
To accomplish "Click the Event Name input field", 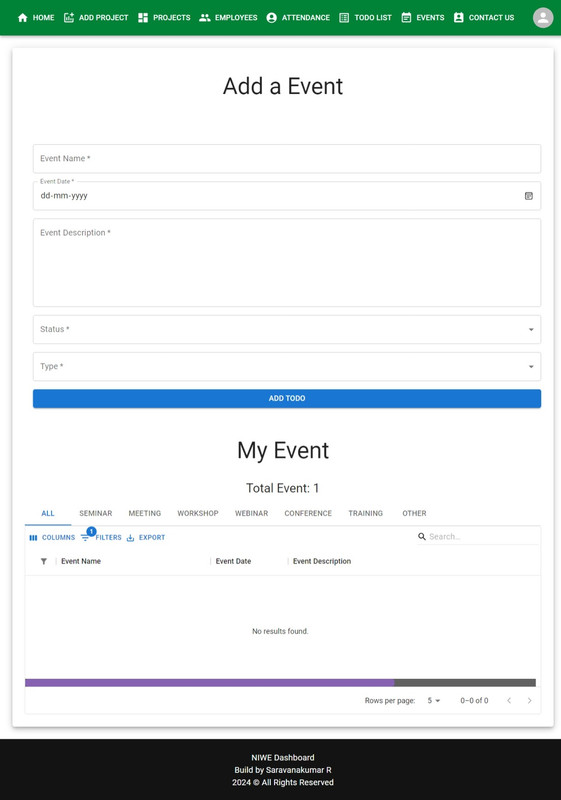I will pos(287,159).
